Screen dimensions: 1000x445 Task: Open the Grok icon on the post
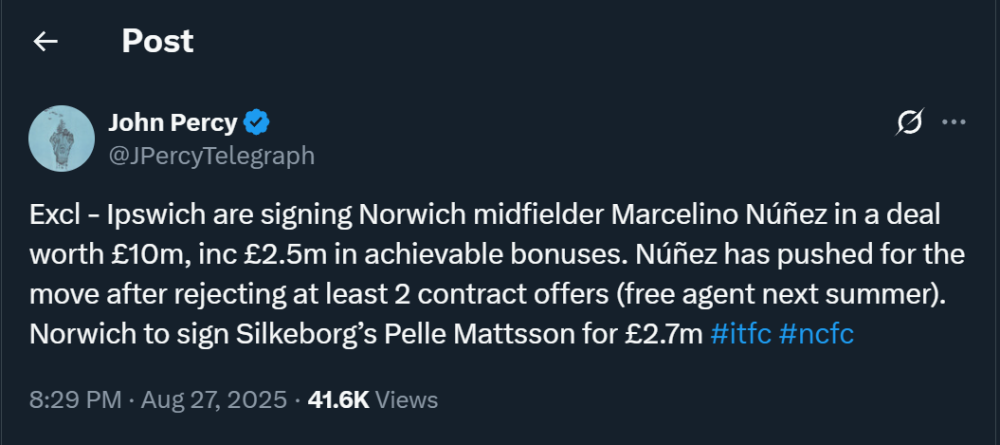click(x=910, y=123)
